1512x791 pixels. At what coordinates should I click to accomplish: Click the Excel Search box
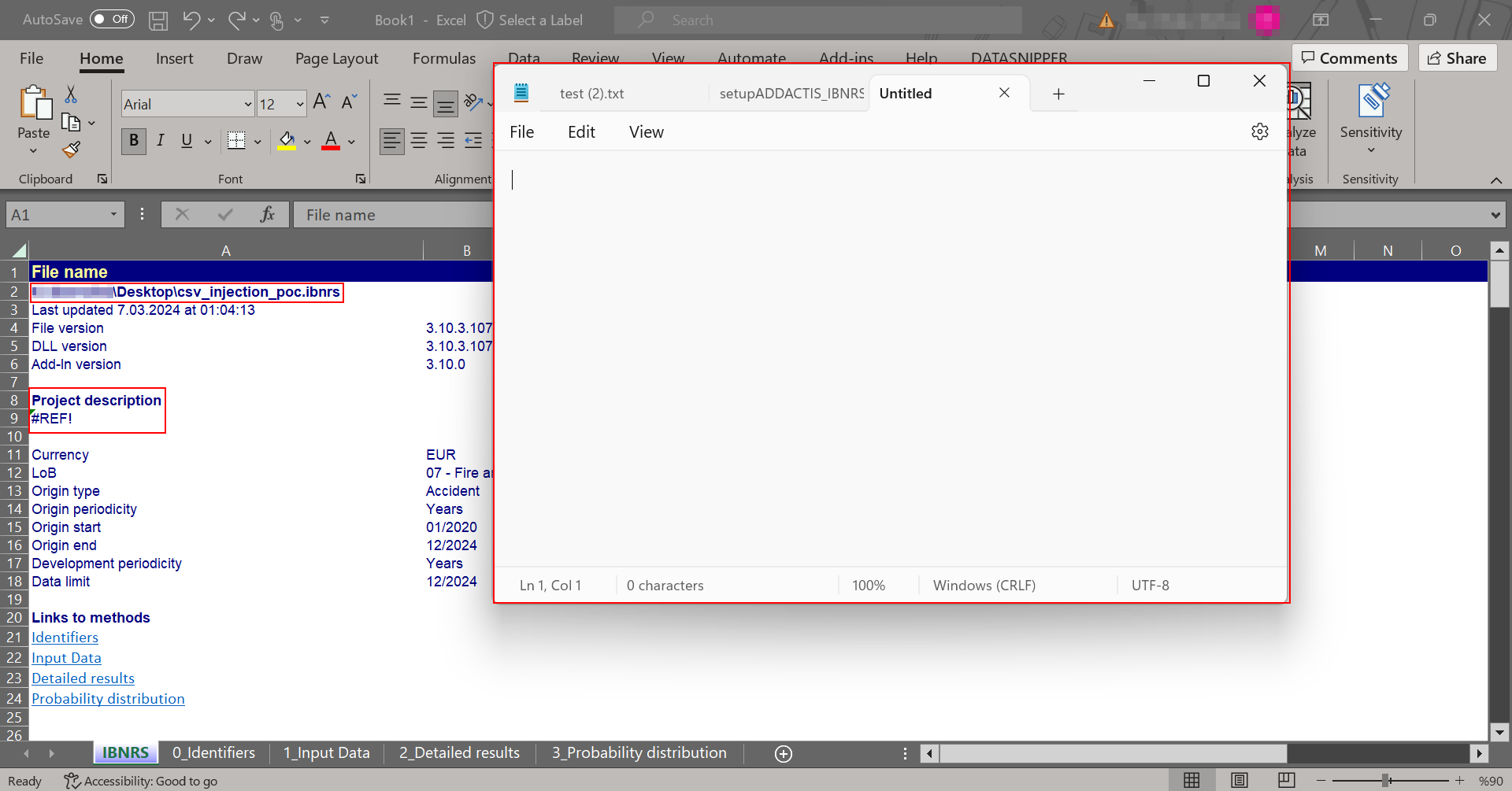(x=818, y=20)
